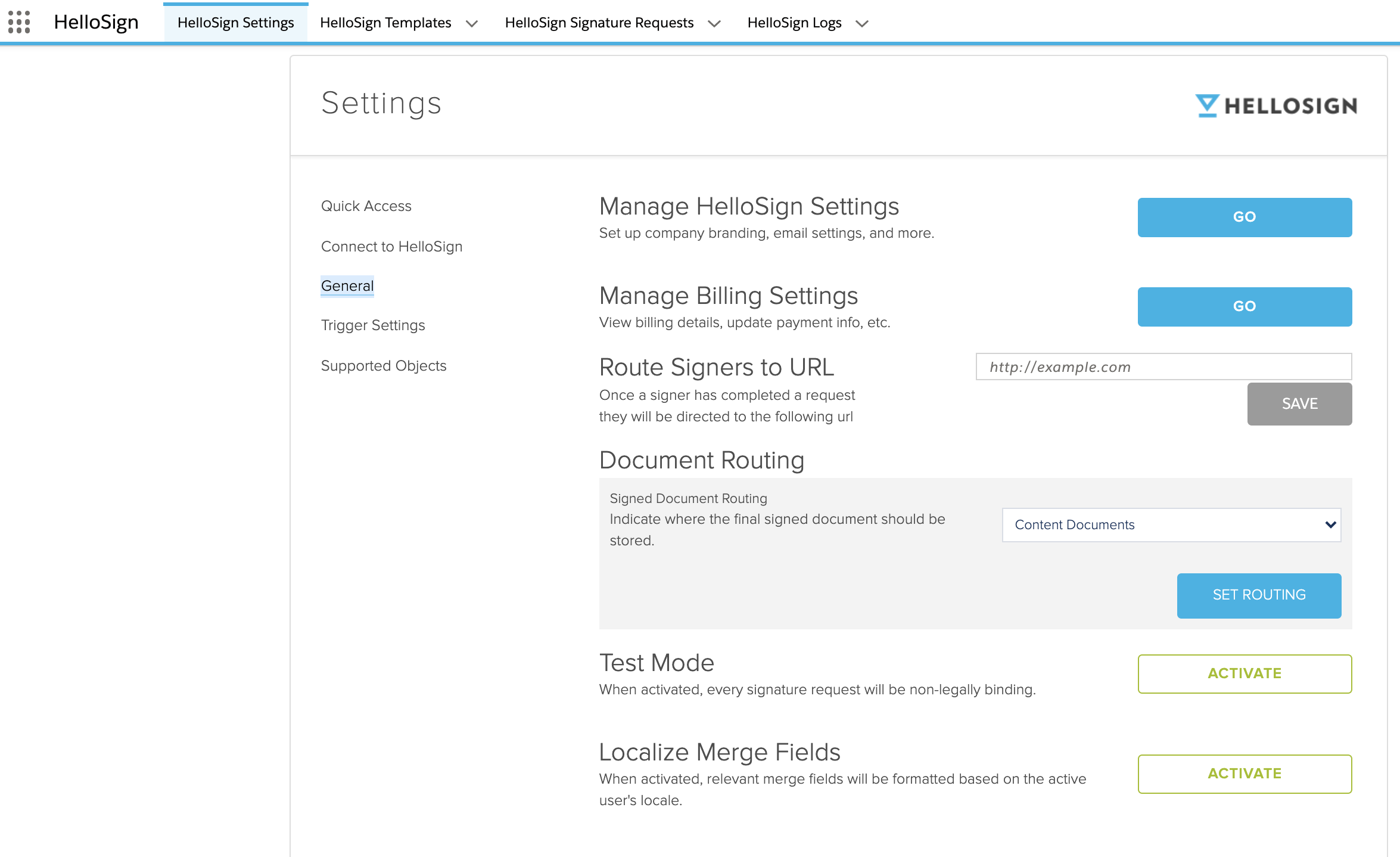Open the app launcher grid icon
The height and width of the screenshot is (857, 1400).
pos(19,22)
